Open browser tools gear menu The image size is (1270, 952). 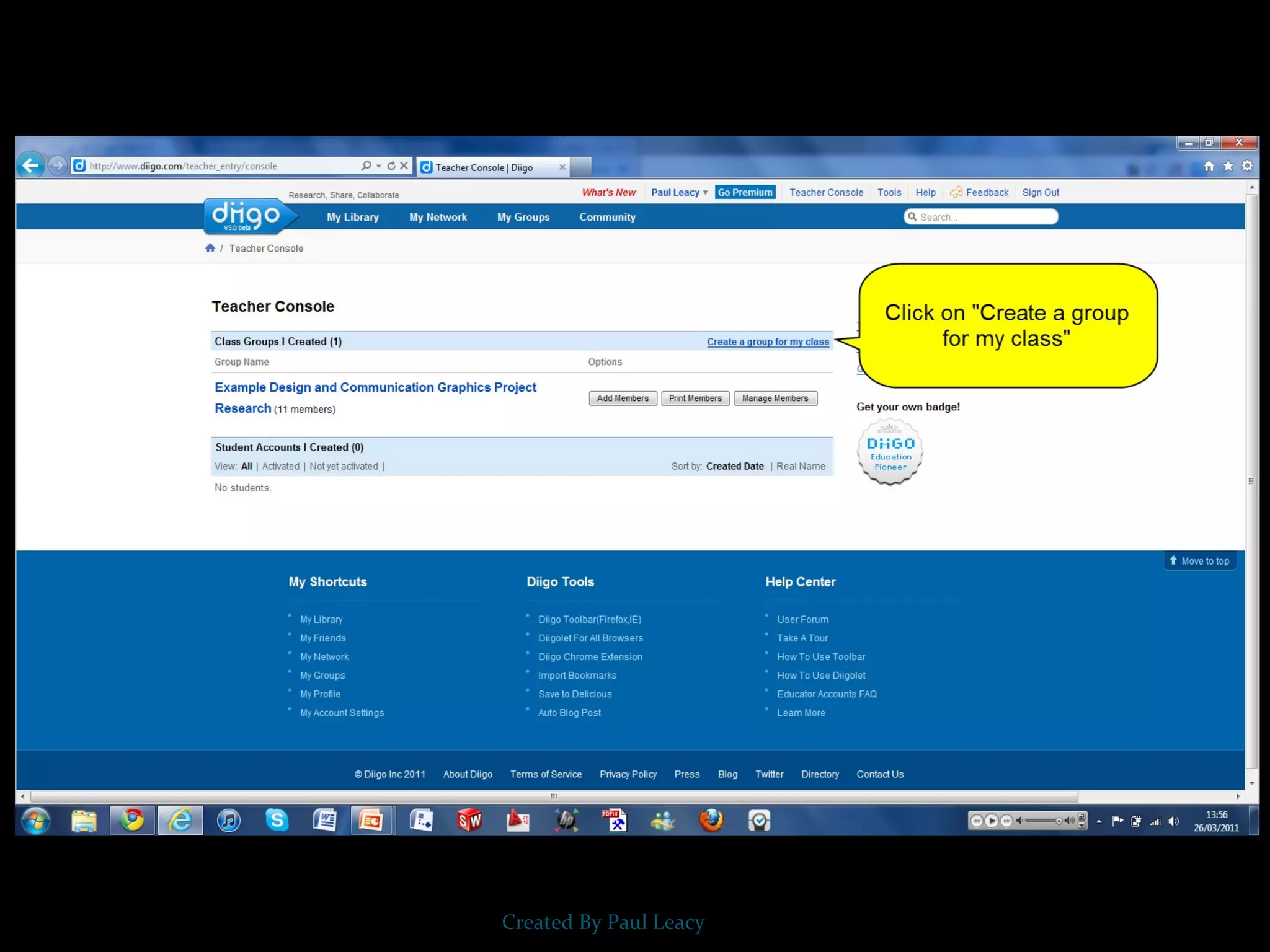(1247, 165)
